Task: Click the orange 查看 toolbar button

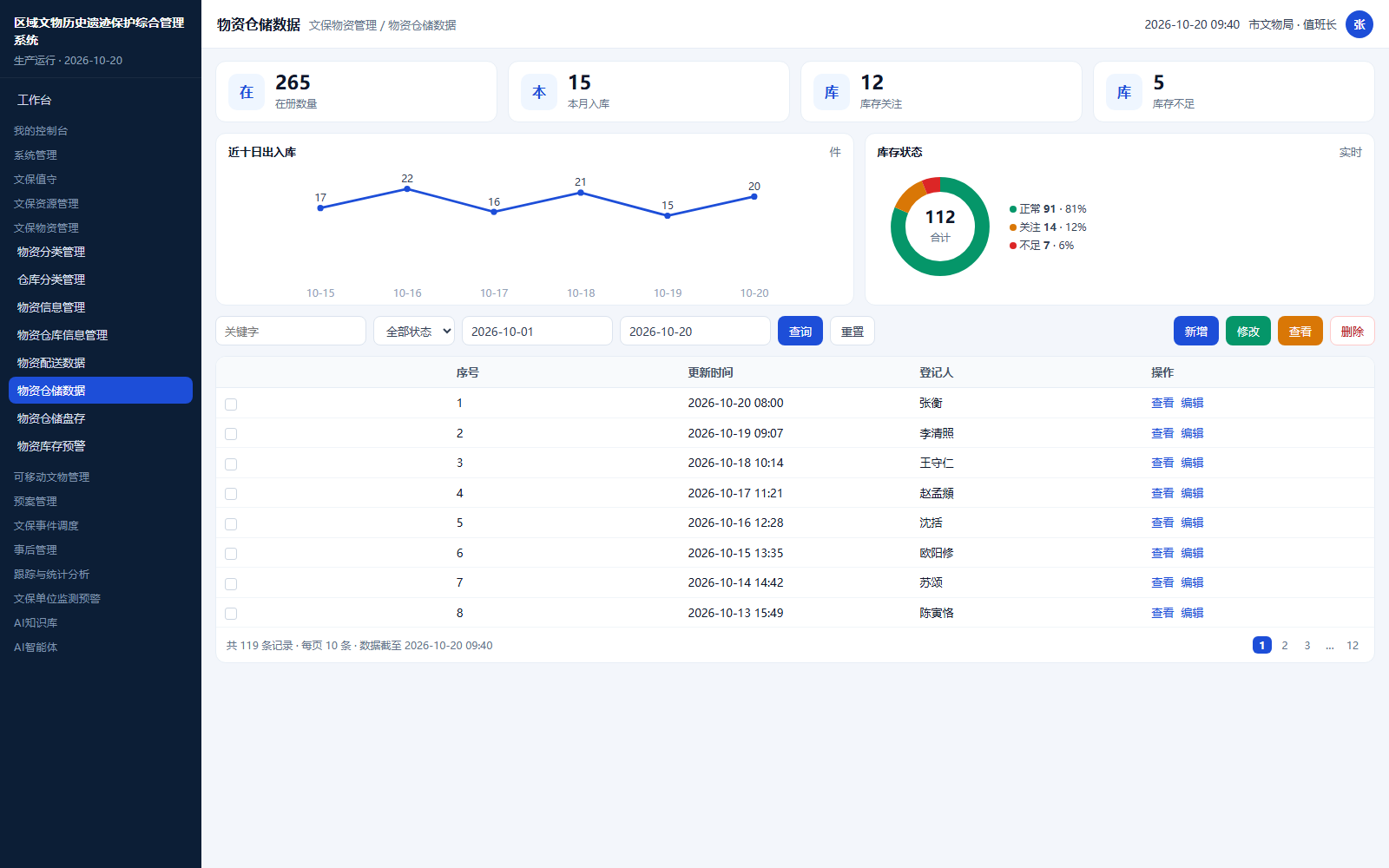Action: point(1300,331)
